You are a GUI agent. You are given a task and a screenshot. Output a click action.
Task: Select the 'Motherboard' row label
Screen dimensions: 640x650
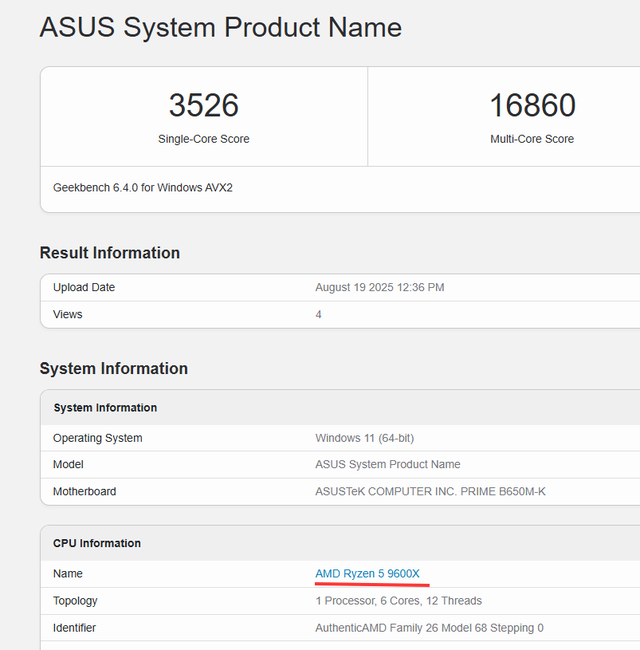pyautogui.click(x=85, y=492)
